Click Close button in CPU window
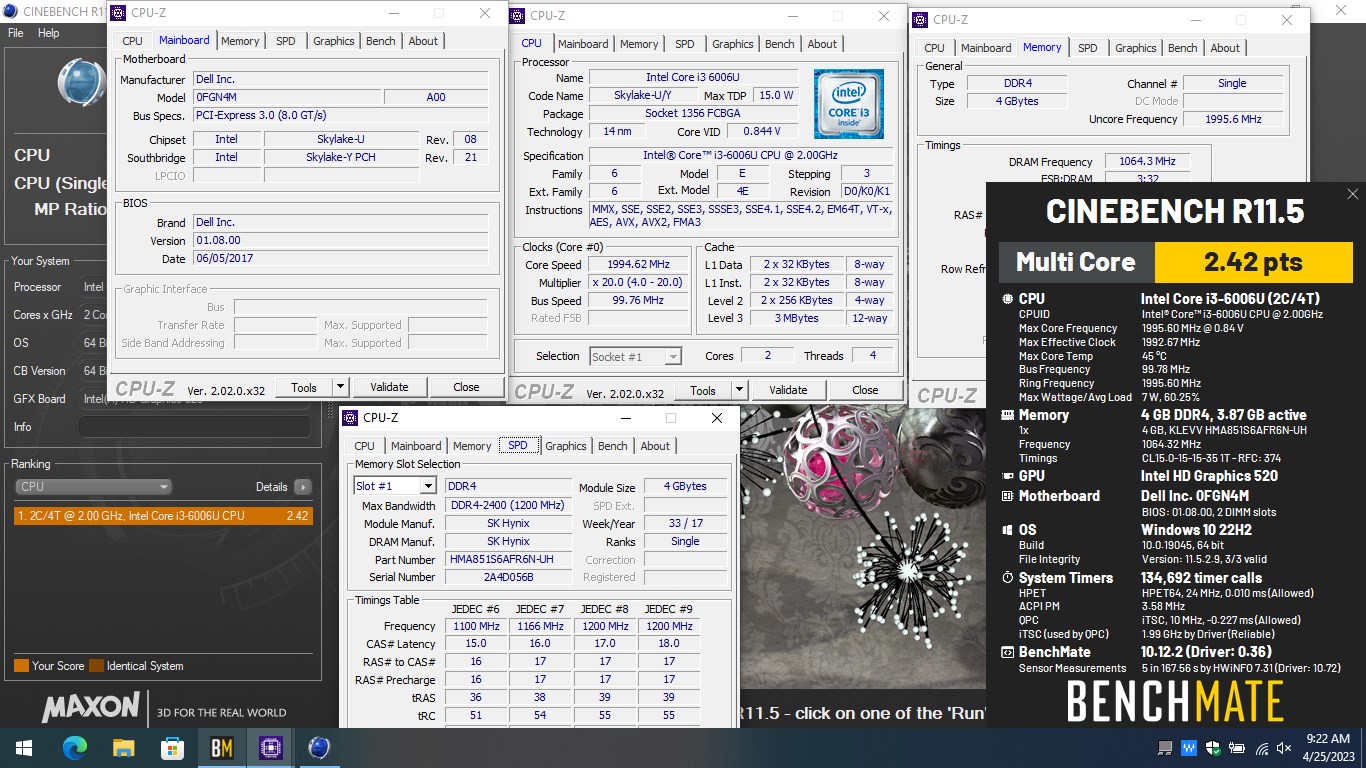The image size is (1366, 768). 865,390
